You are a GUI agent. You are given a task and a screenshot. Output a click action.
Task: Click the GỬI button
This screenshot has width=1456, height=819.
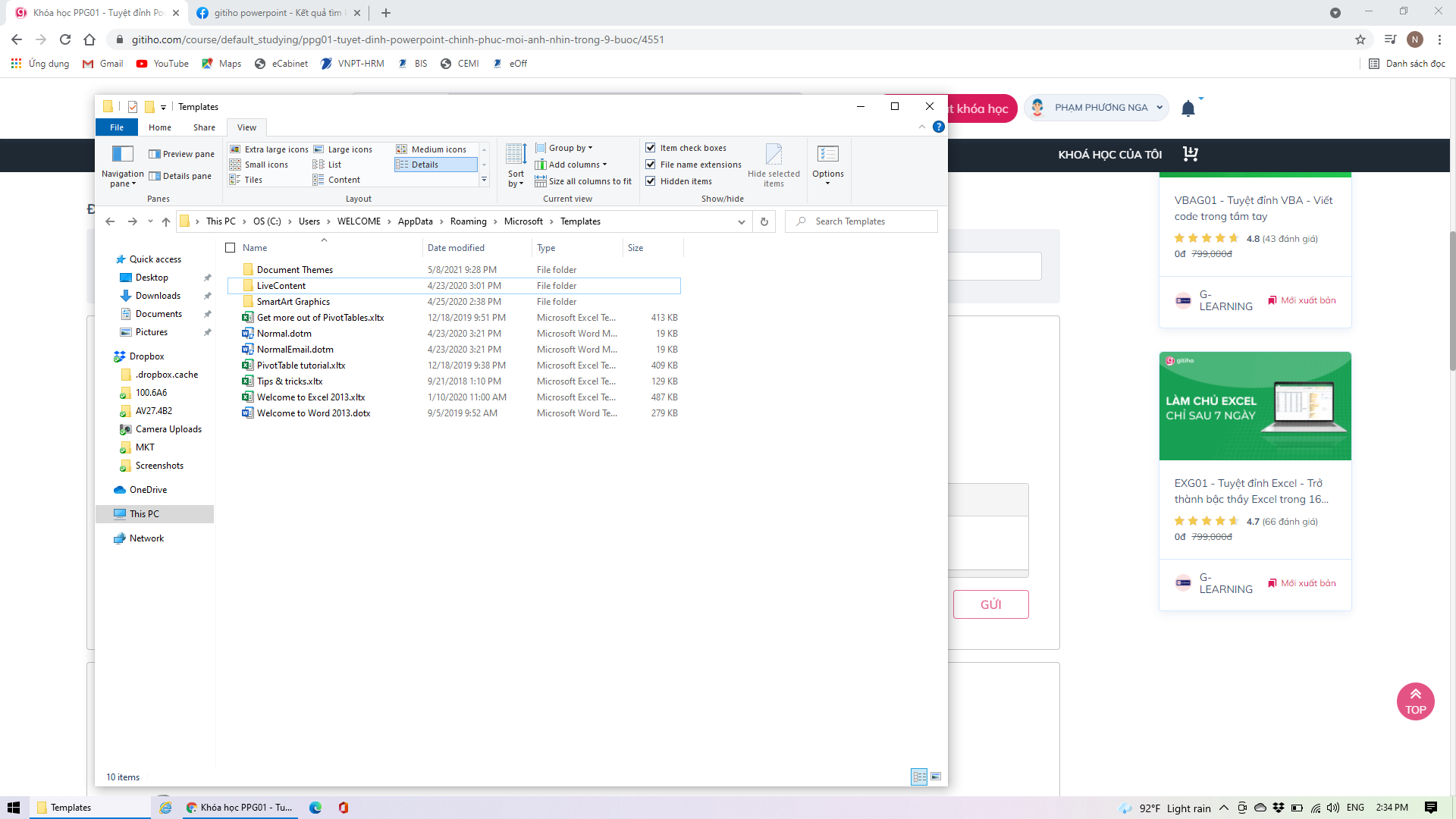pyautogui.click(x=990, y=604)
